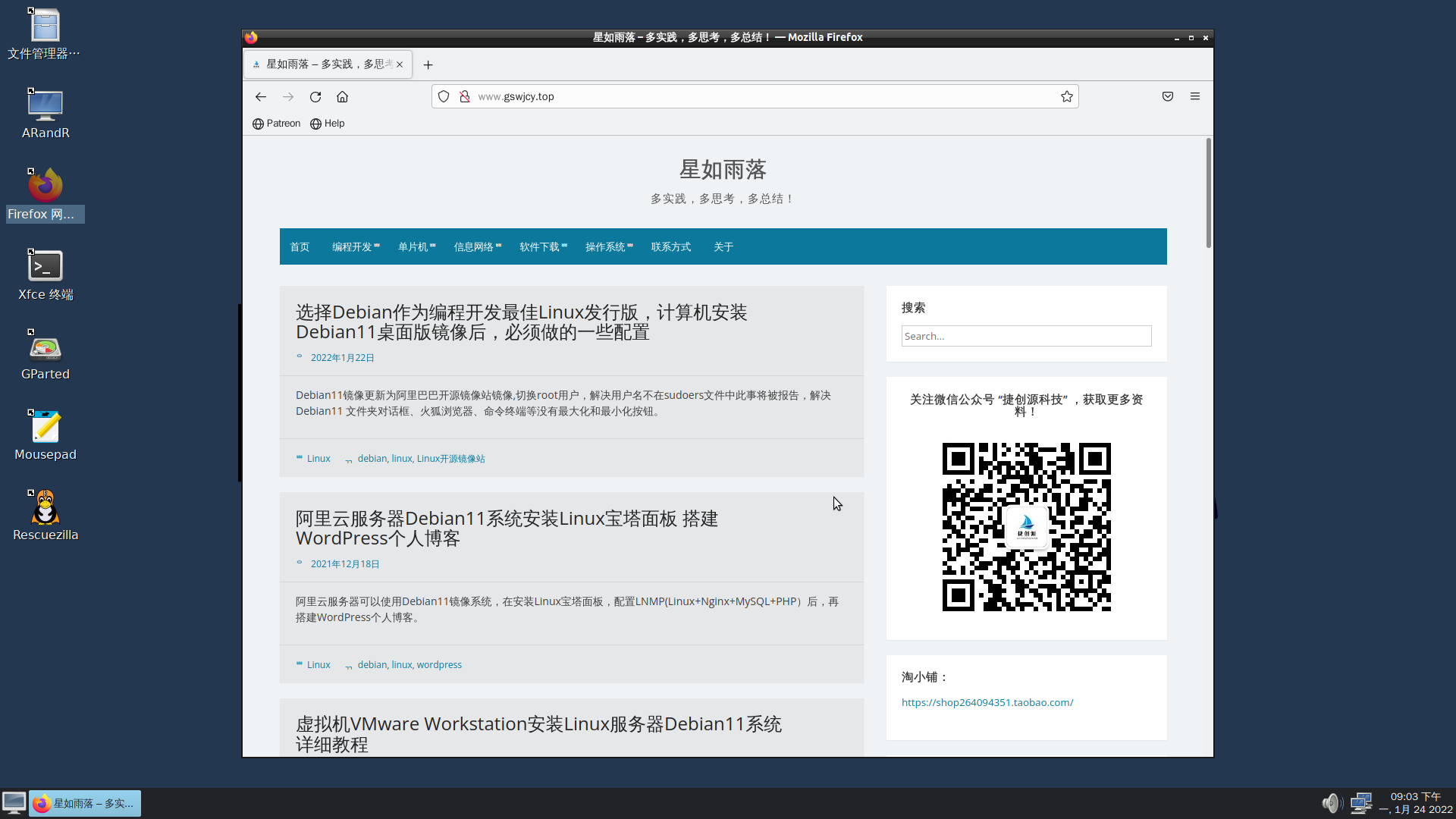Close the 星如雨落 browser tab
This screenshot has height=819, width=1456.
(400, 64)
